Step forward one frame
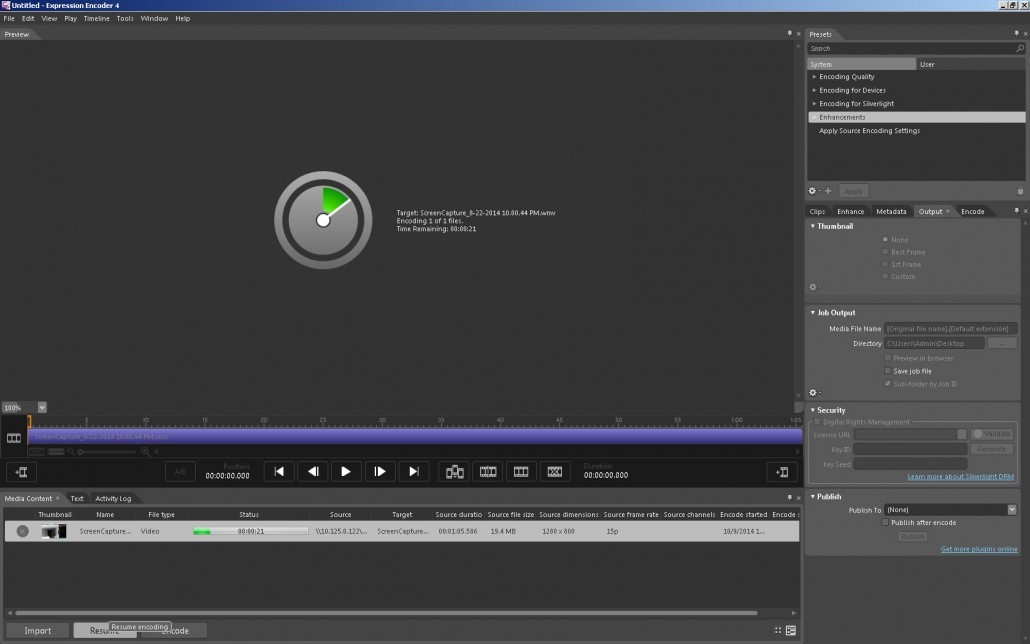1030x644 pixels. tap(380, 471)
